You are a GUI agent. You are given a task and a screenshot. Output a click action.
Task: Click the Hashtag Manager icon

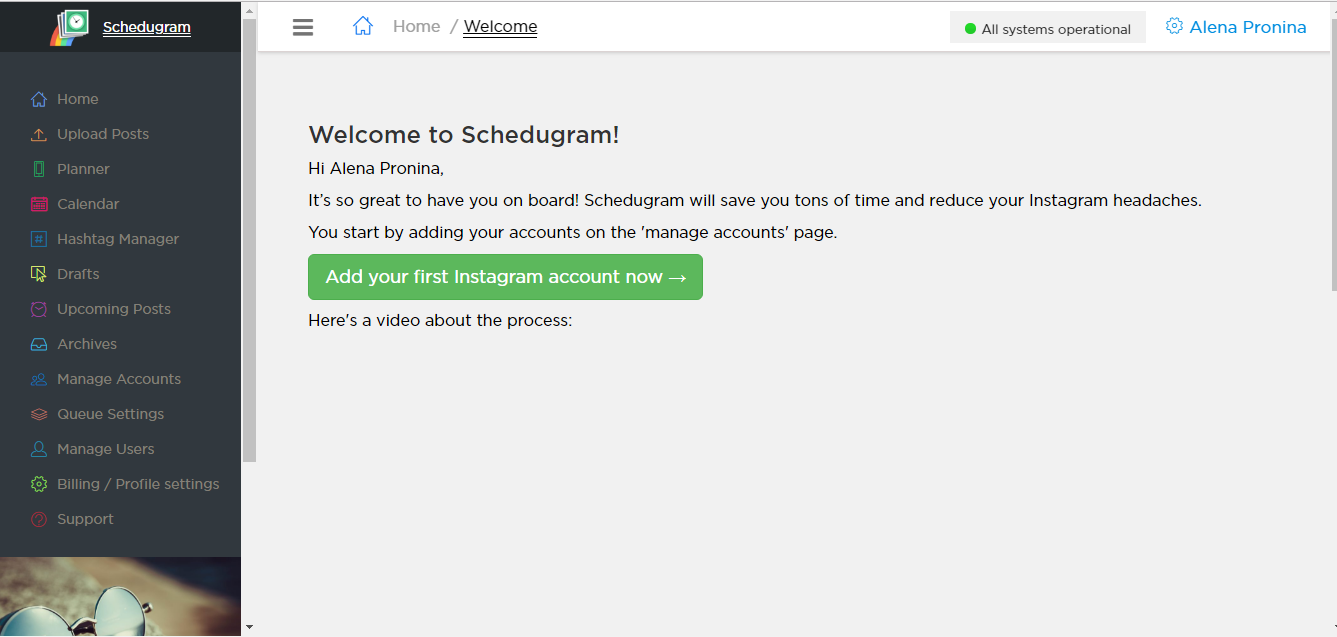point(39,240)
